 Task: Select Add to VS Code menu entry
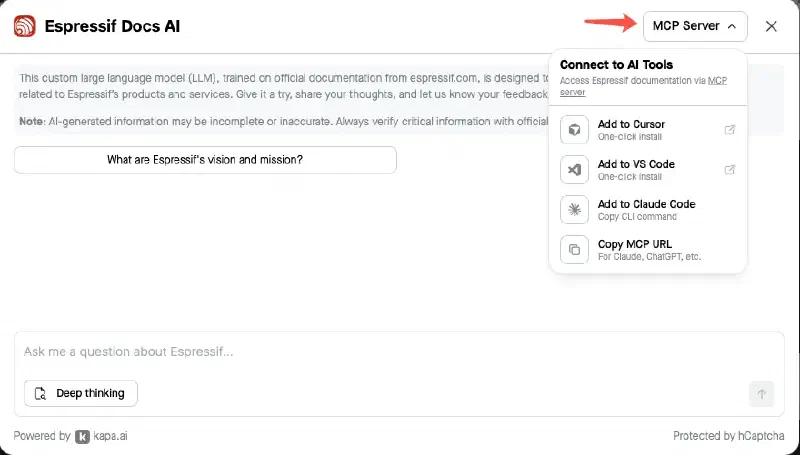coord(648,170)
